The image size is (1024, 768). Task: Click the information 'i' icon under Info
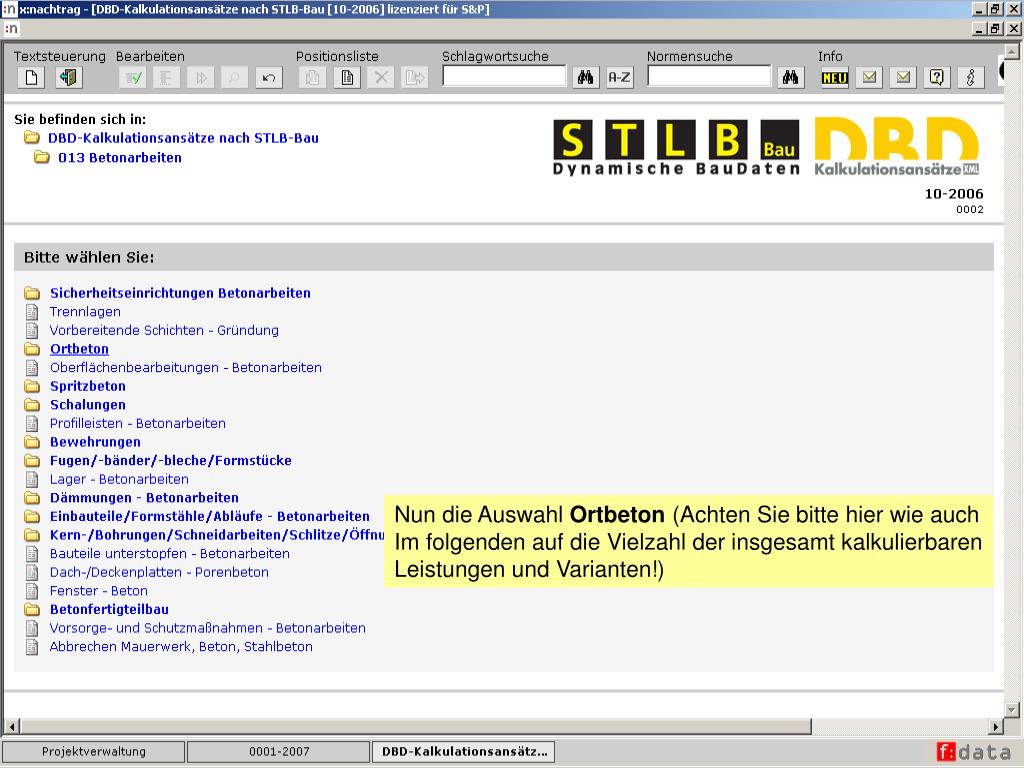point(970,78)
